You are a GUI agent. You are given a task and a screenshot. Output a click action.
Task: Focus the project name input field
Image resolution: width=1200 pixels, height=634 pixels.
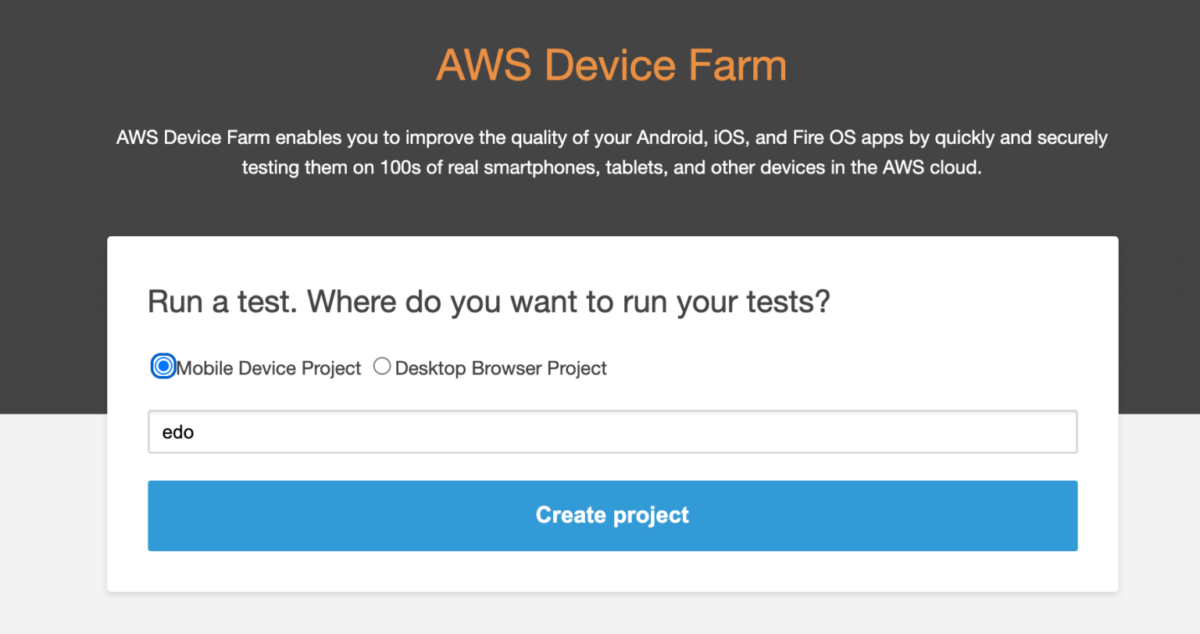click(x=612, y=432)
